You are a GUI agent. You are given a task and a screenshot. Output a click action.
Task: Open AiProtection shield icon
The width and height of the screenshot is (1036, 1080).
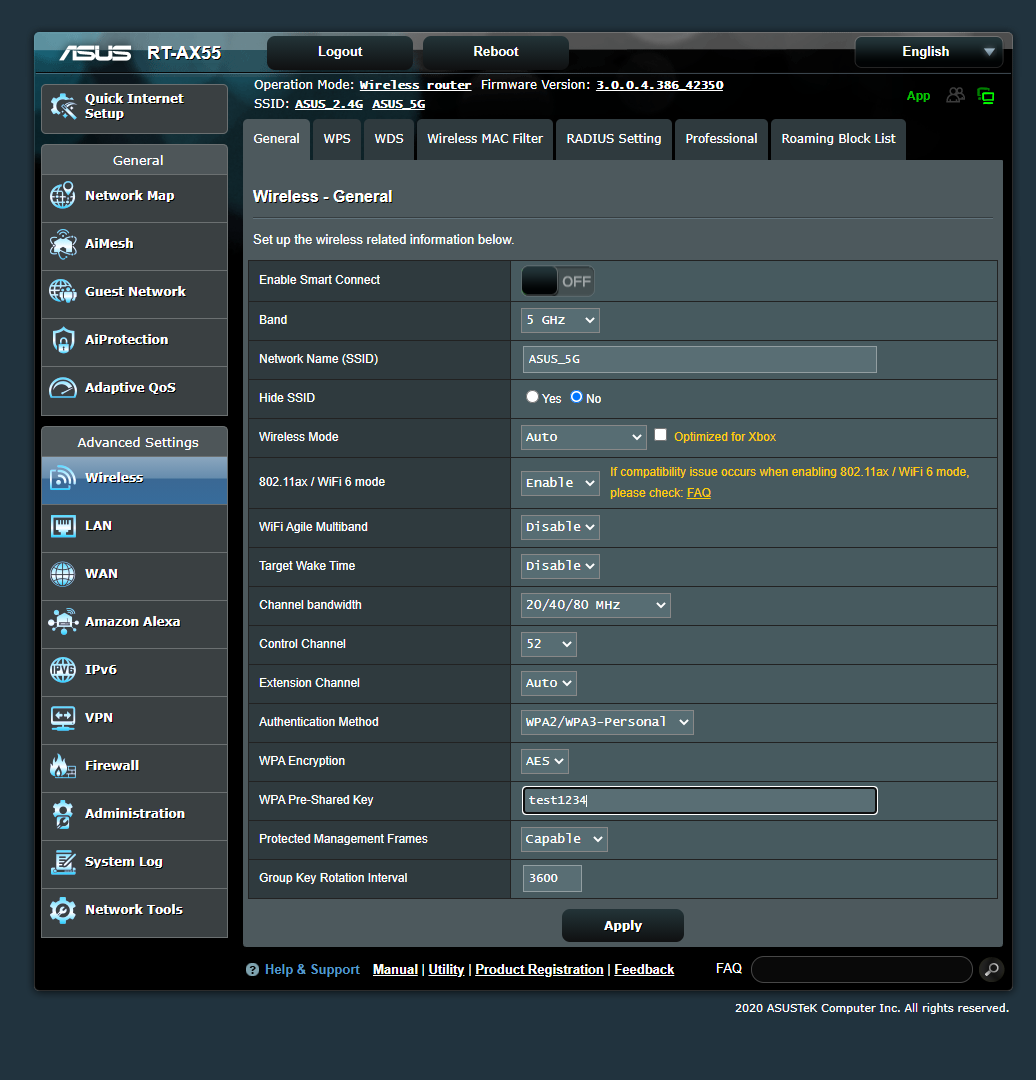63,340
